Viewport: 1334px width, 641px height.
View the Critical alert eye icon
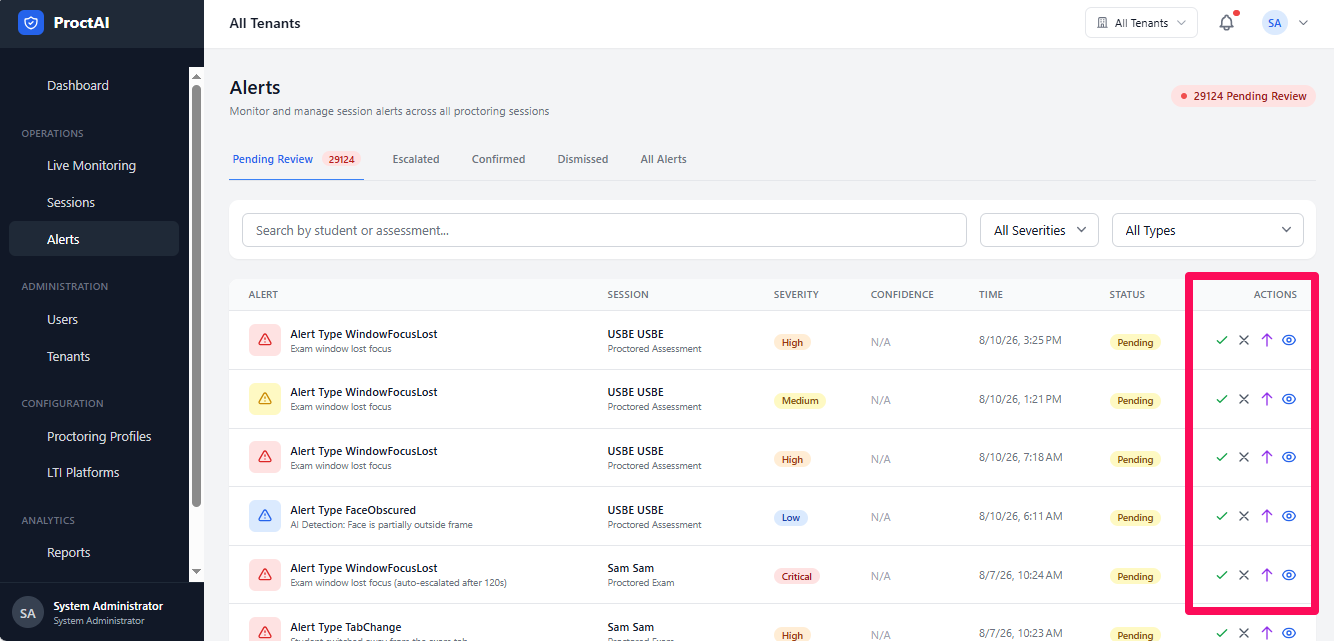(x=1289, y=575)
